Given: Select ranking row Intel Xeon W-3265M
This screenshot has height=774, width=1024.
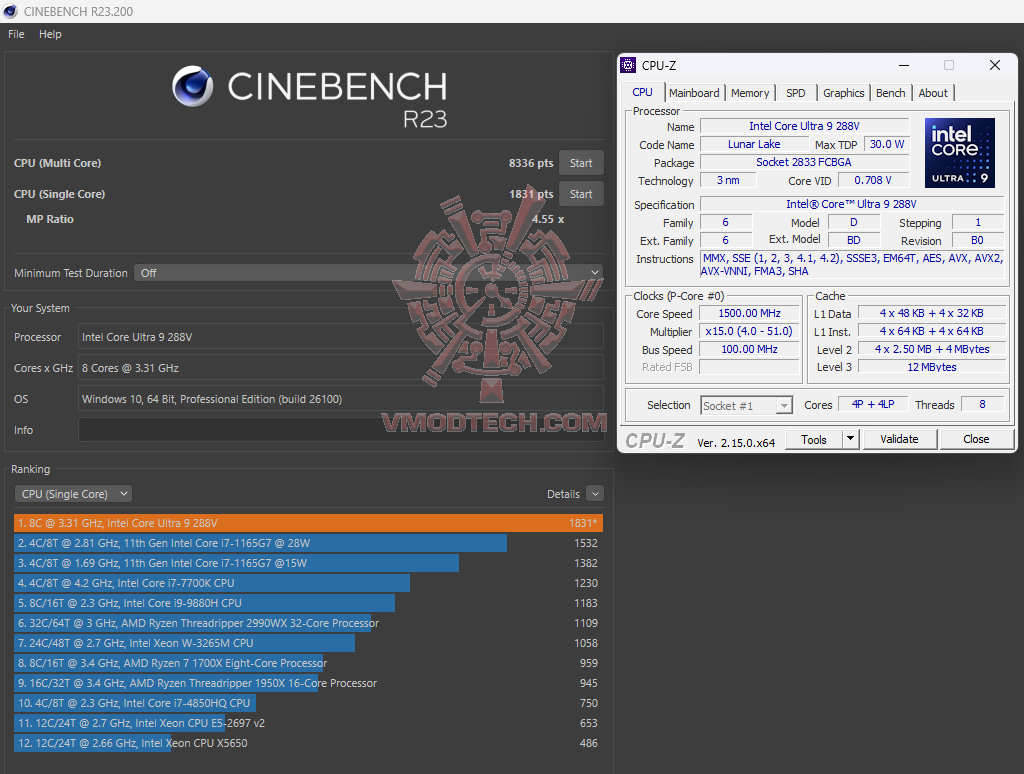Looking at the screenshot, I should 308,643.
